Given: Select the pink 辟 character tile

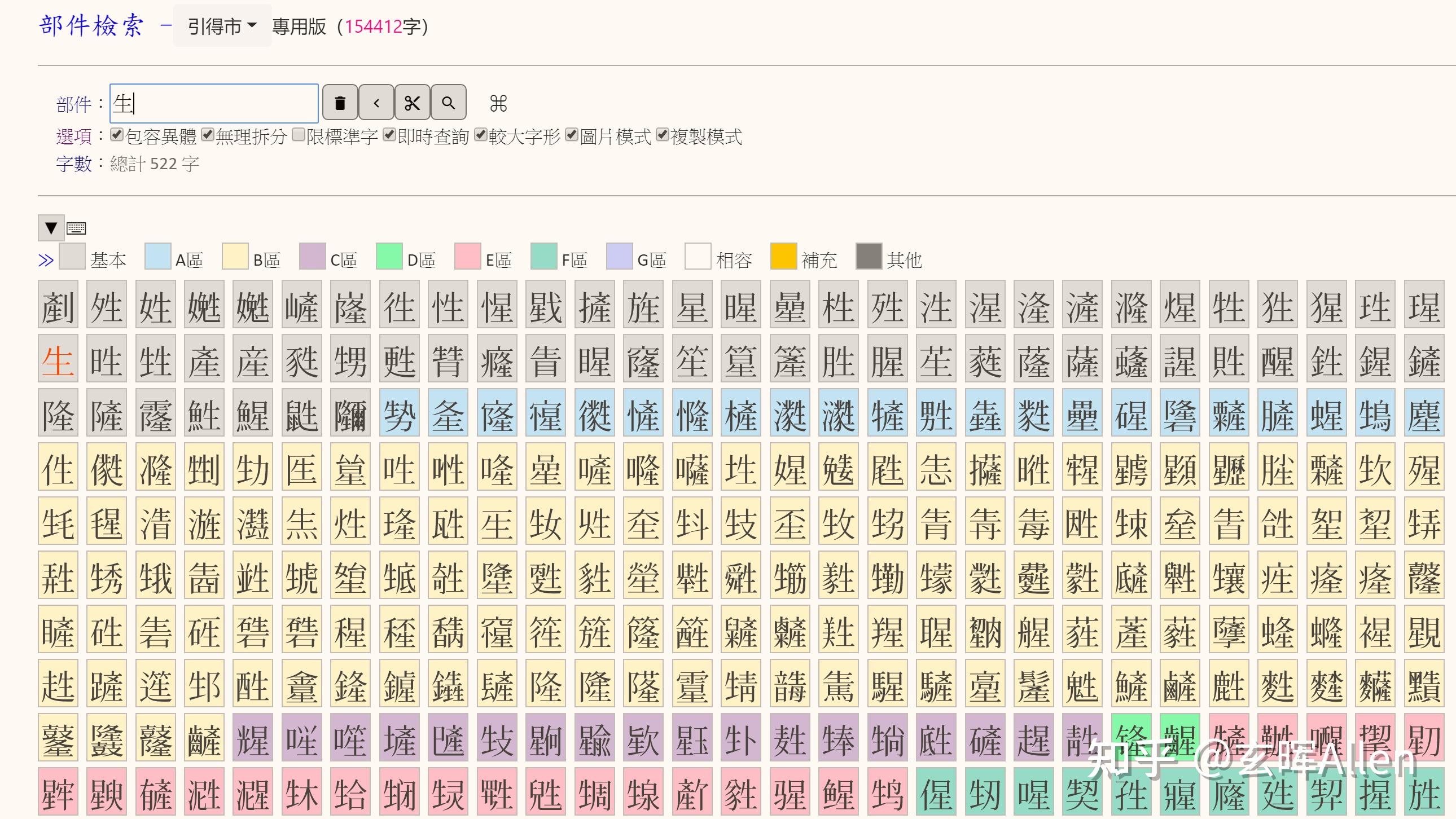Looking at the screenshot, I should [x=58, y=792].
